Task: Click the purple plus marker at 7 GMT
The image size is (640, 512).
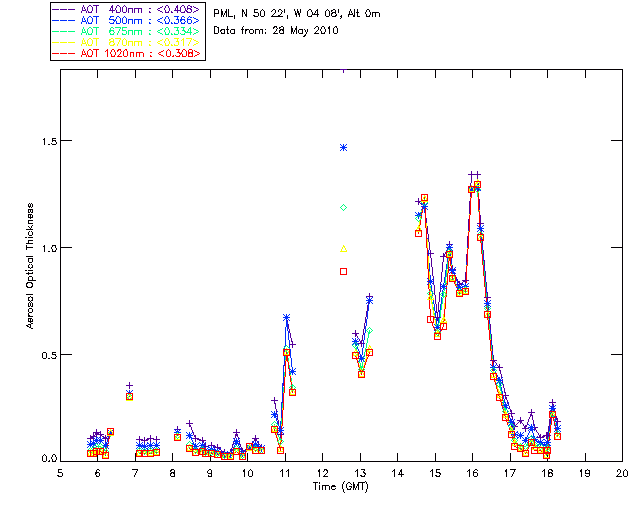Action: pos(129,385)
